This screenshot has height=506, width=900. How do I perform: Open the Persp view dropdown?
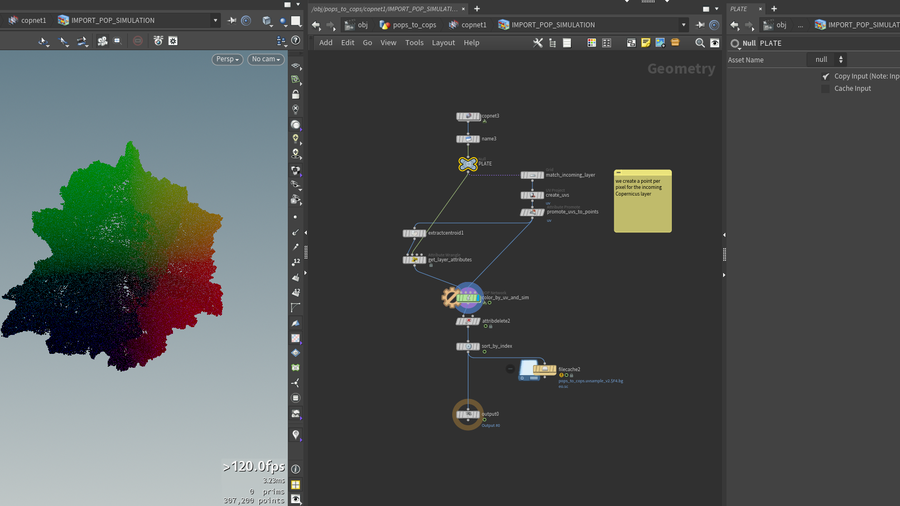click(227, 60)
